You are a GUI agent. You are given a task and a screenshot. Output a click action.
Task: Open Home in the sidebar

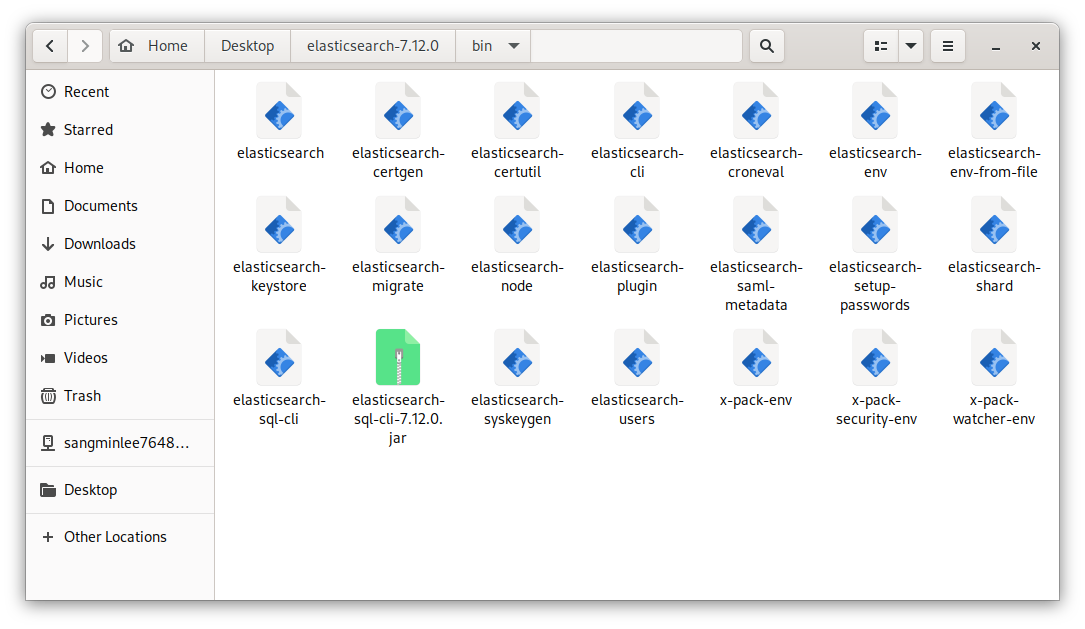120,167
